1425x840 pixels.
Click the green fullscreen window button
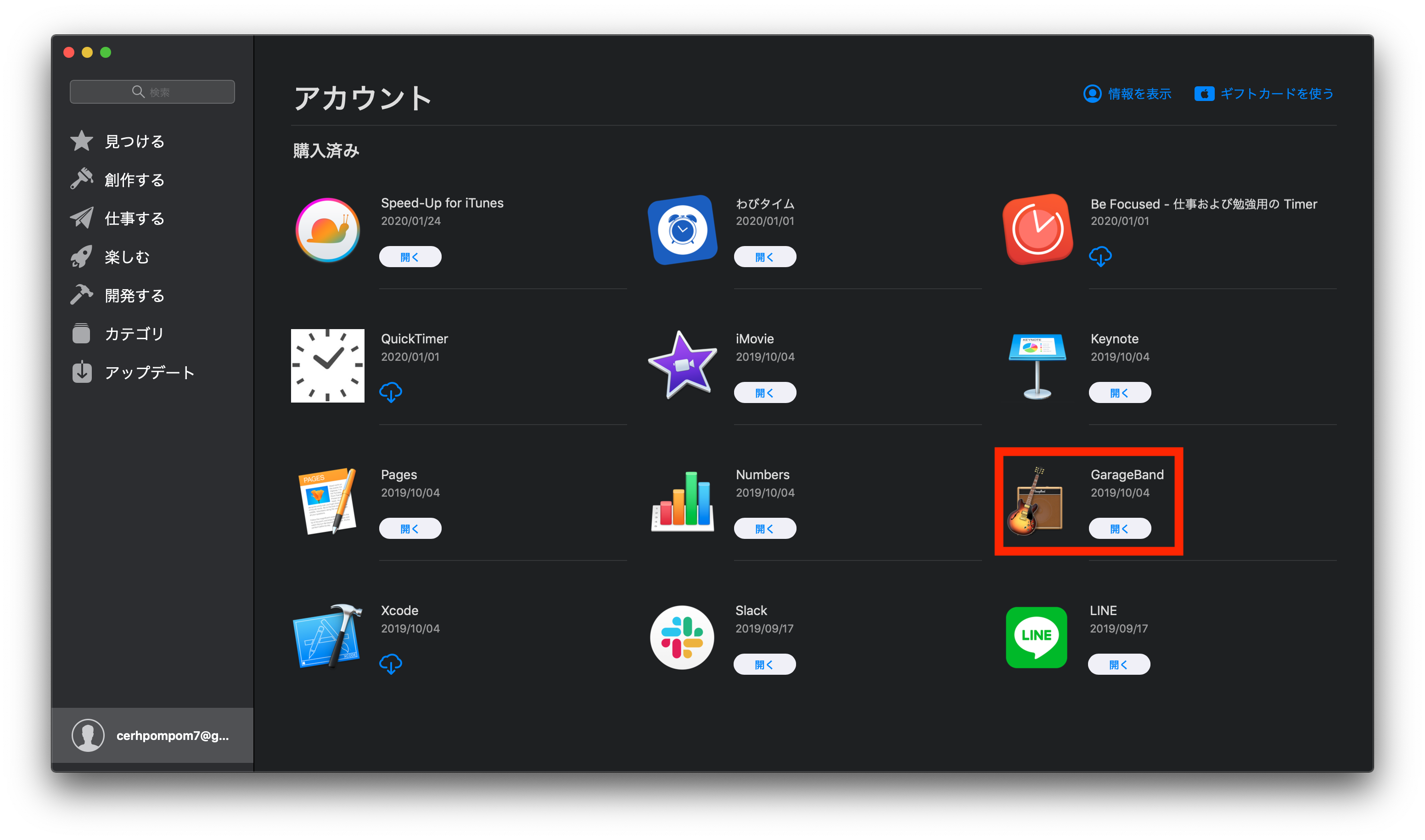pyautogui.click(x=105, y=52)
